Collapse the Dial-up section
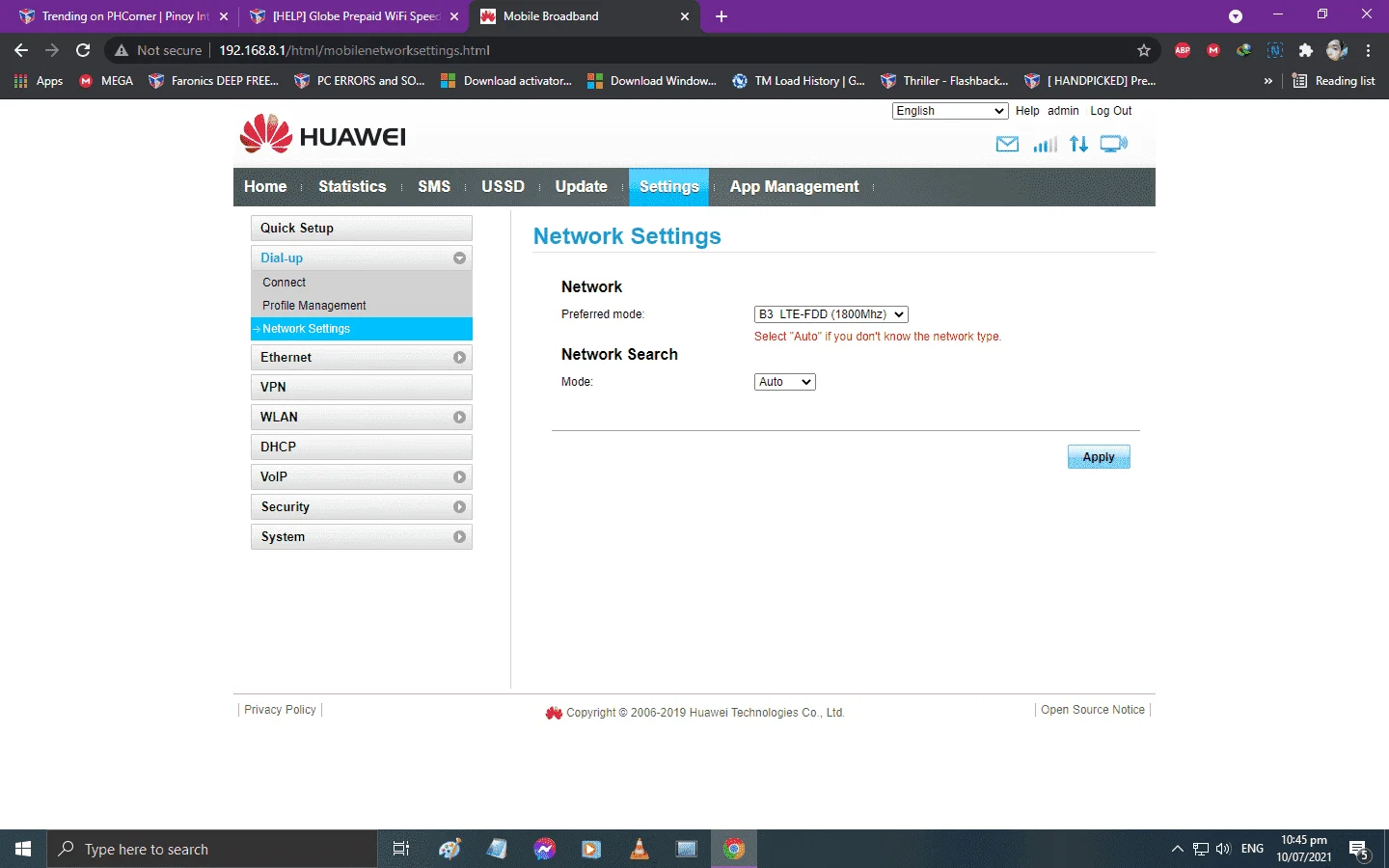Image resolution: width=1389 pixels, height=868 pixels. [459, 258]
